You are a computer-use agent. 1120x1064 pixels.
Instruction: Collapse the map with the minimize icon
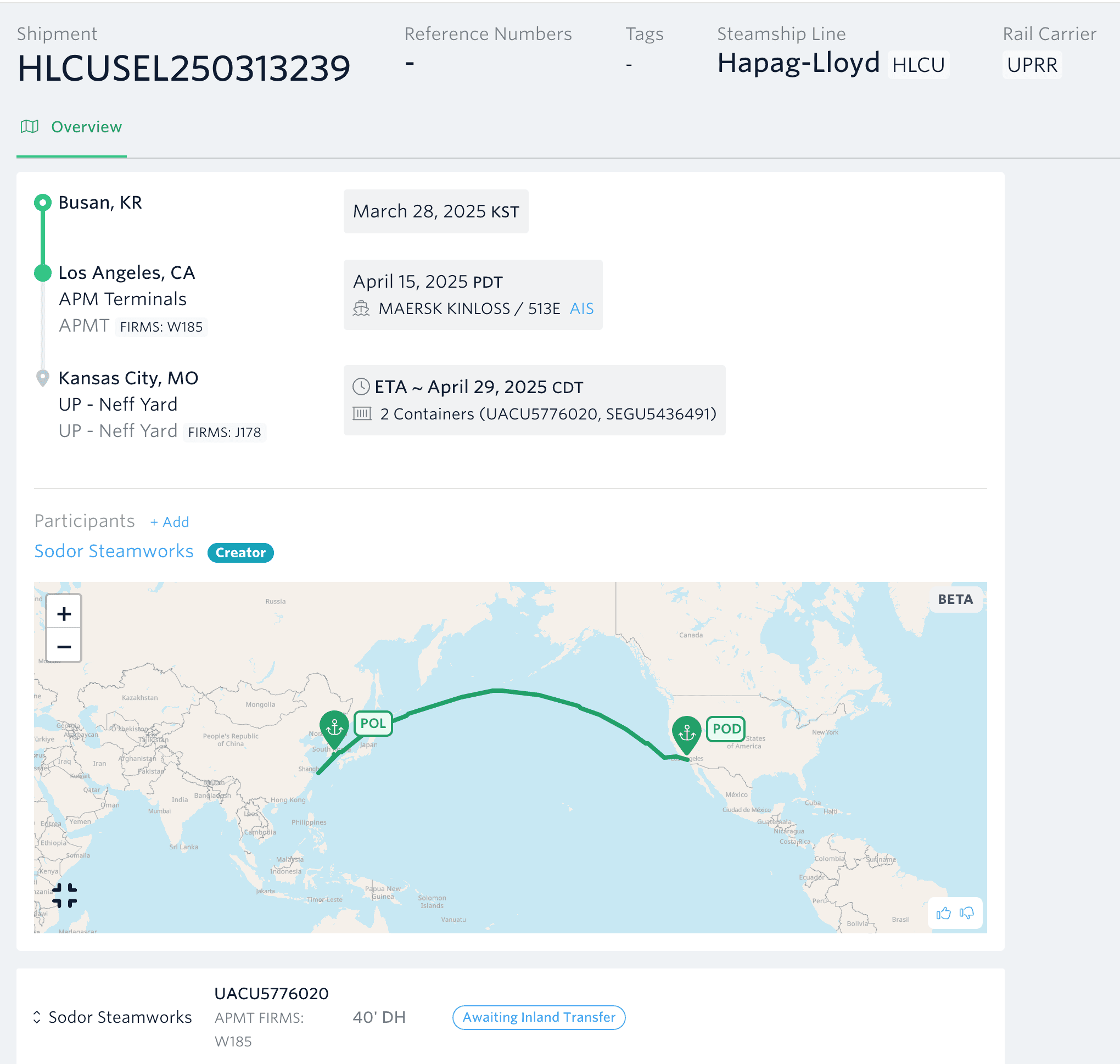[64, 895]
